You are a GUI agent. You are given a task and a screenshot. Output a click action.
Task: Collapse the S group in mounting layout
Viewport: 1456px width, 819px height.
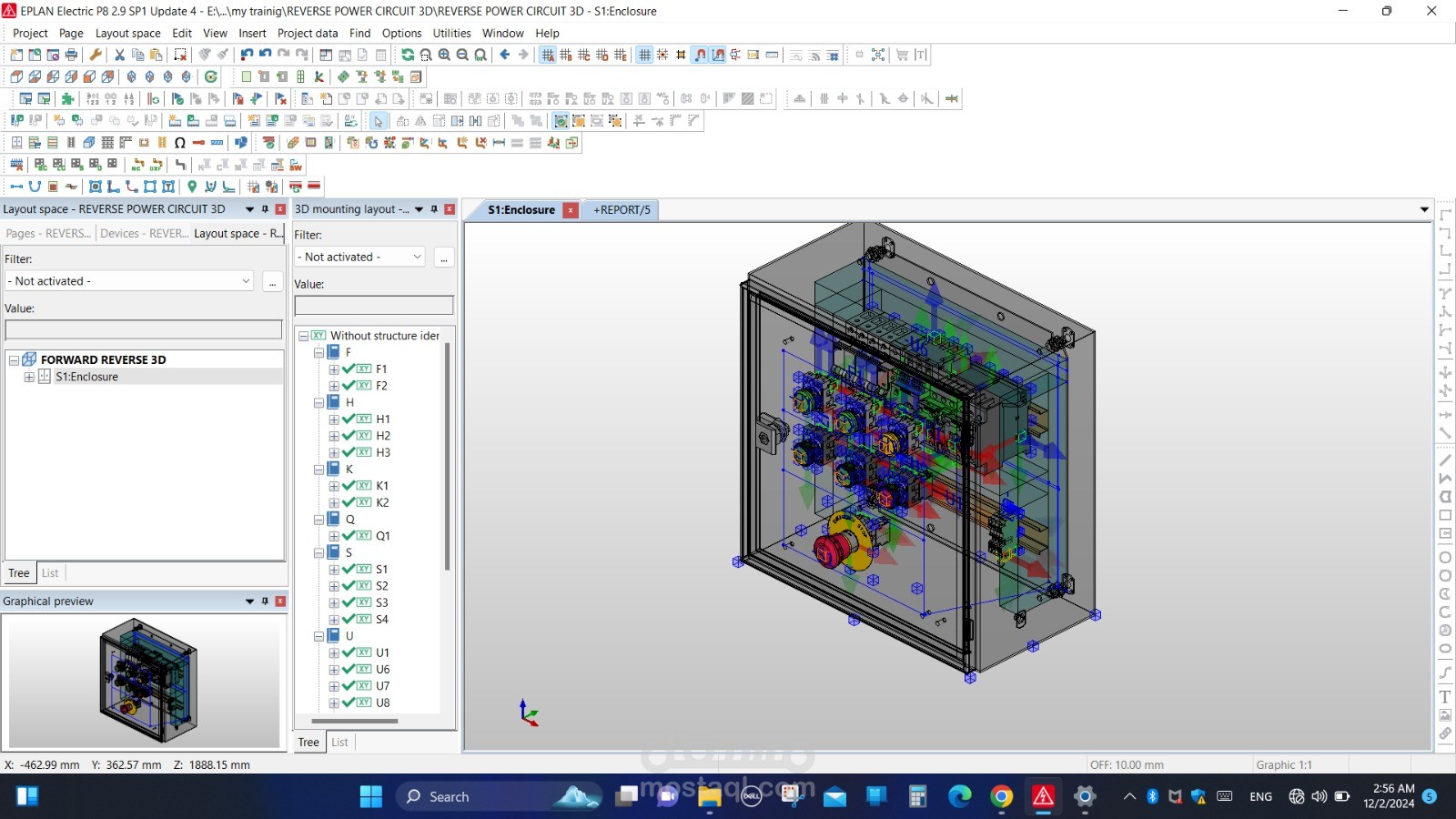click(318, 552)
